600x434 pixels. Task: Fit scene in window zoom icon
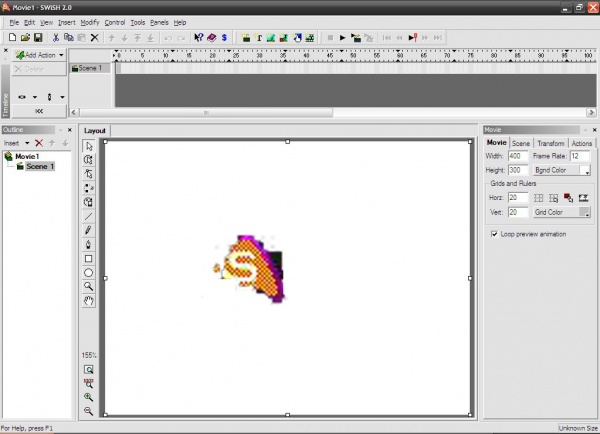click(x=88, y=369)
